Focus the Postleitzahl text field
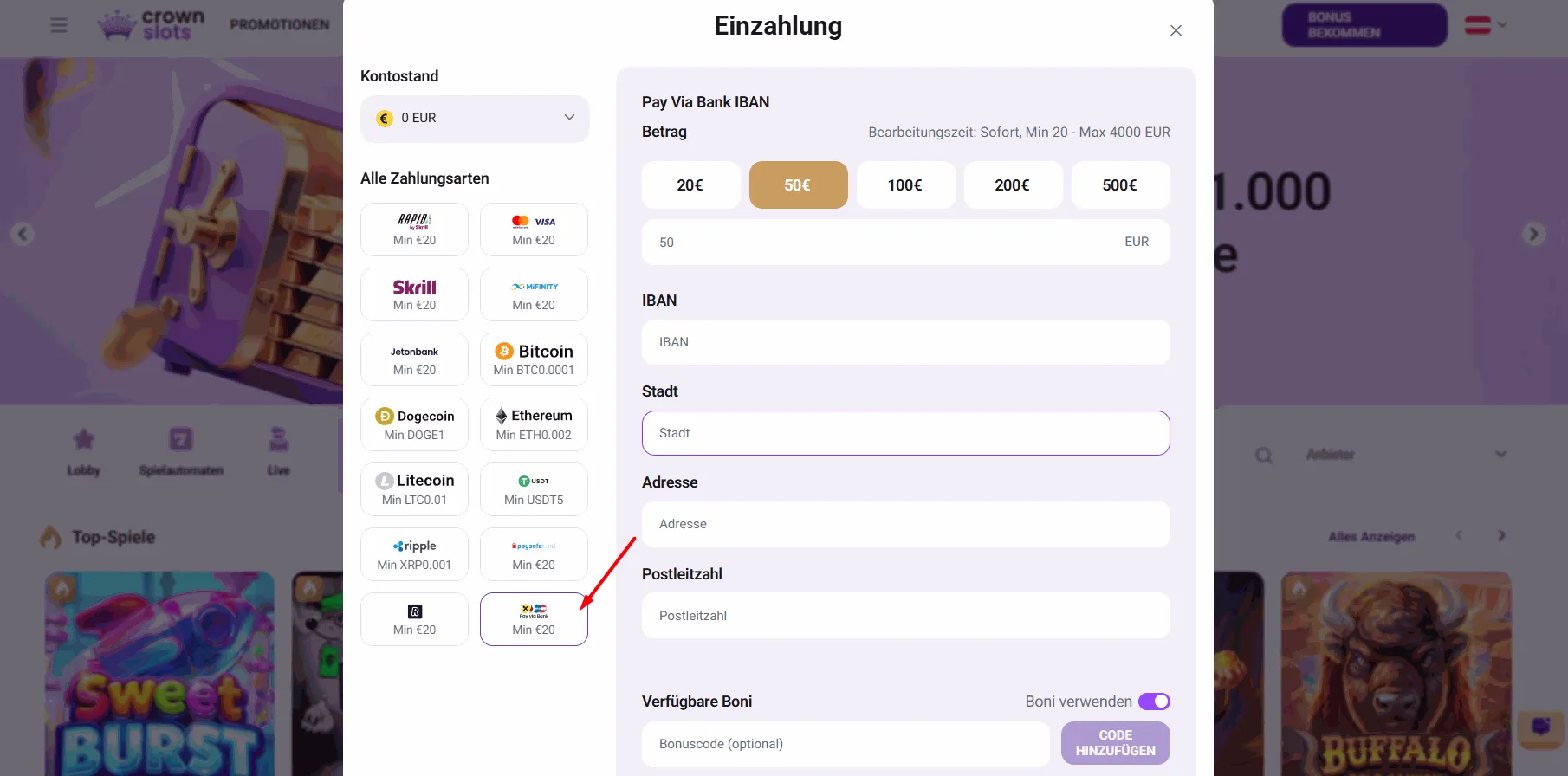Image resolution: width=1568 pixels, height=776 pixels. 905,616
